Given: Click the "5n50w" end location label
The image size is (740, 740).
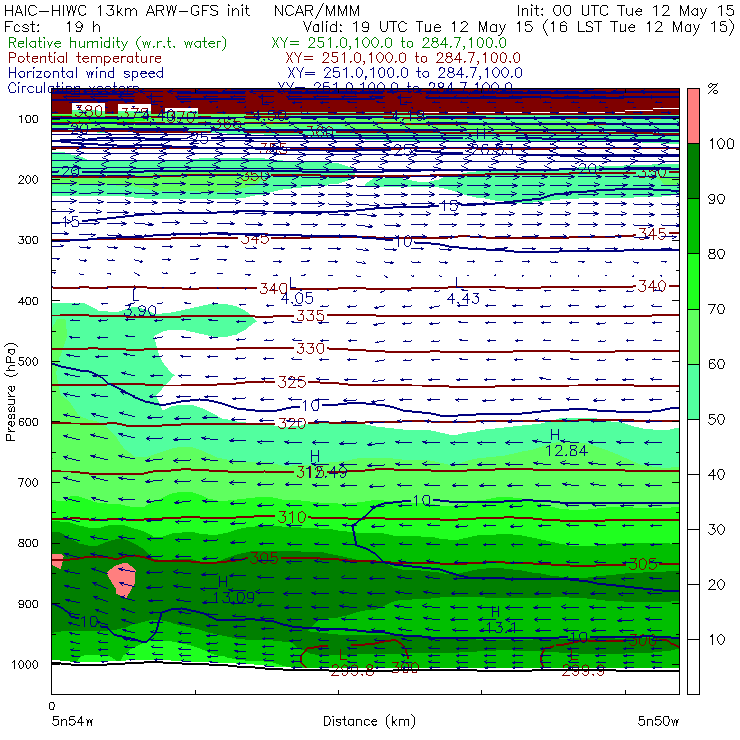Looking at the screenshot, I should (x=658, y=721).
